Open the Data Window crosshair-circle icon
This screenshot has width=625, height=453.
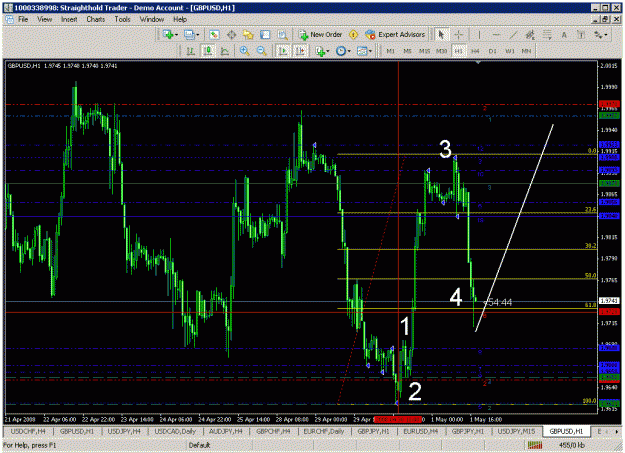pyautogui.click(x=231, y=35)
